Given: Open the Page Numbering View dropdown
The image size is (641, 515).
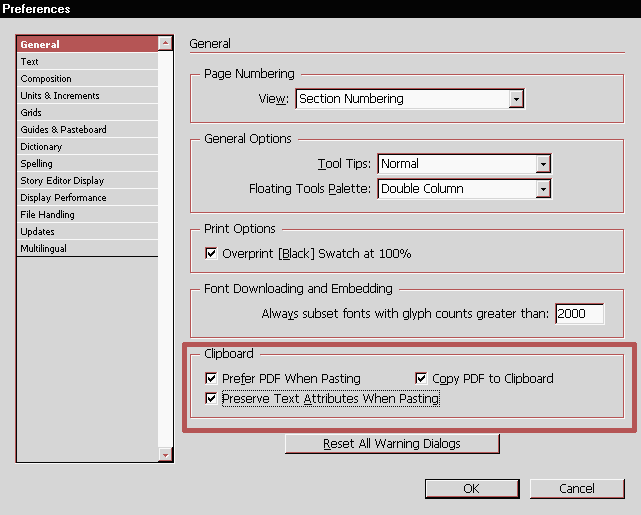Looking at the screenshot, I should pyautogui.click(x=410, y=99).
